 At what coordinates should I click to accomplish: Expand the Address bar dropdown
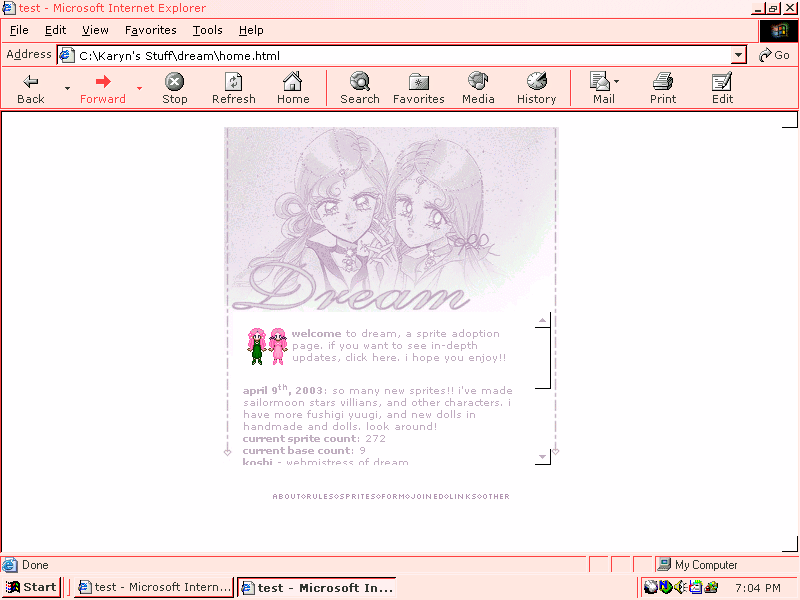coord(739,56)
